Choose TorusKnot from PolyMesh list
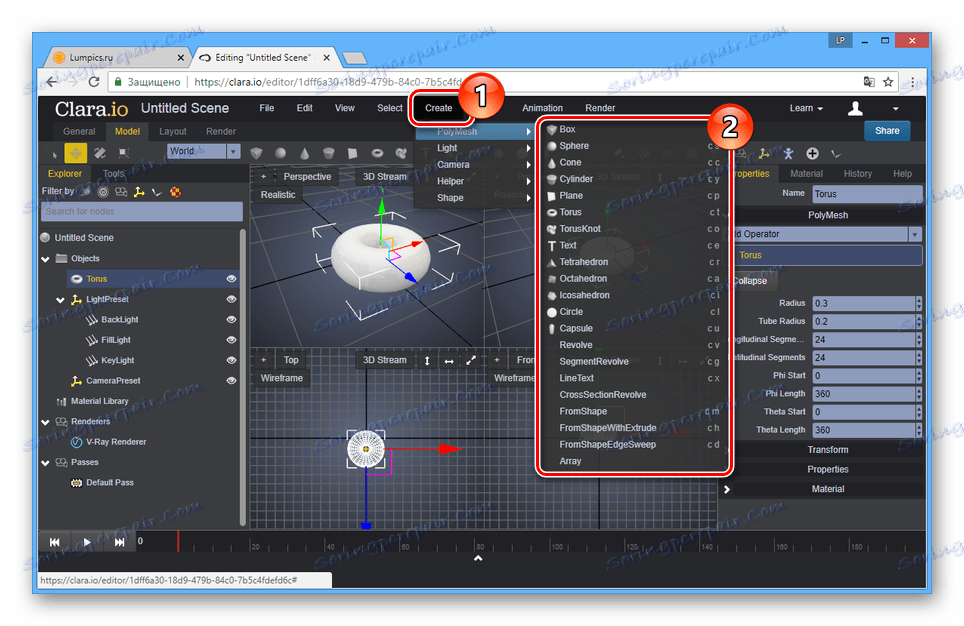 click(x=633, y=229)
